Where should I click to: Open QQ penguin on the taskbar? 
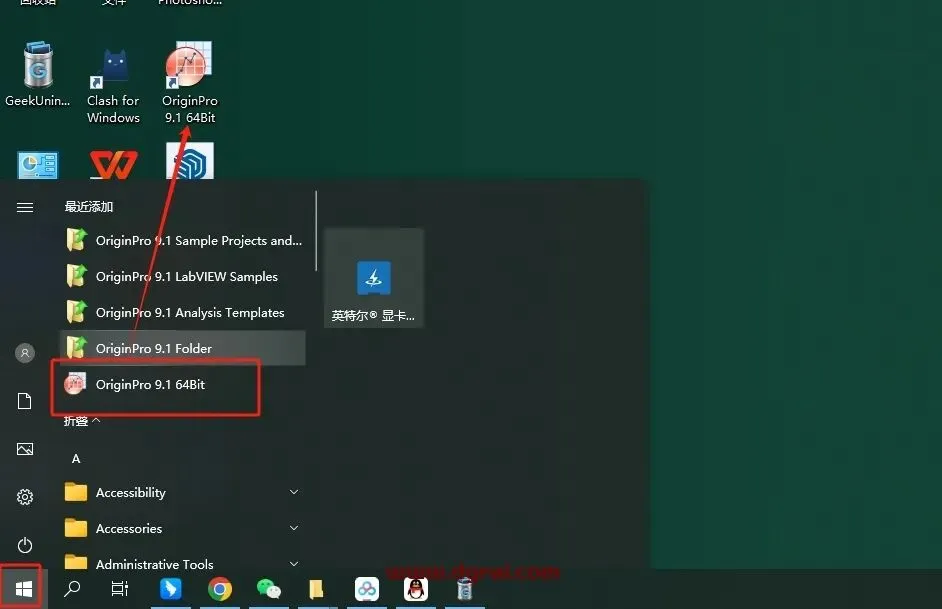(x=416, y=589)
